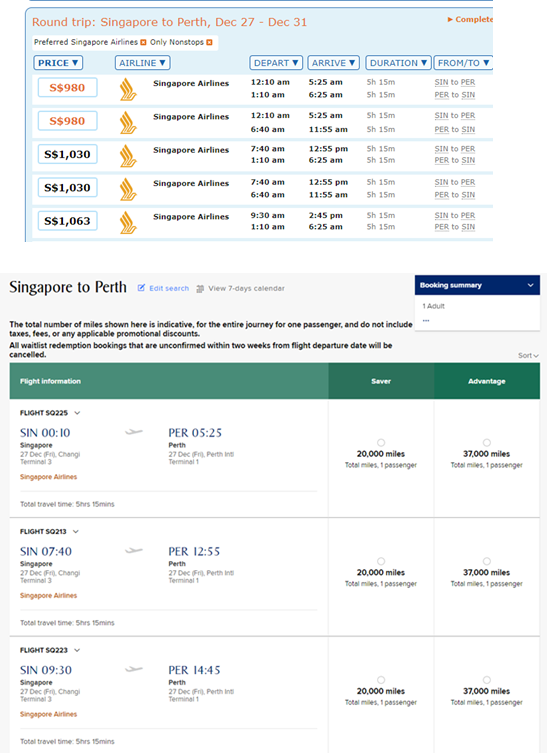Image resolution: width=547 pixels, height=753 pixels.
Task: Click the Singapore Airlines logo on S$1,063 row
Action: click(128, 222)
